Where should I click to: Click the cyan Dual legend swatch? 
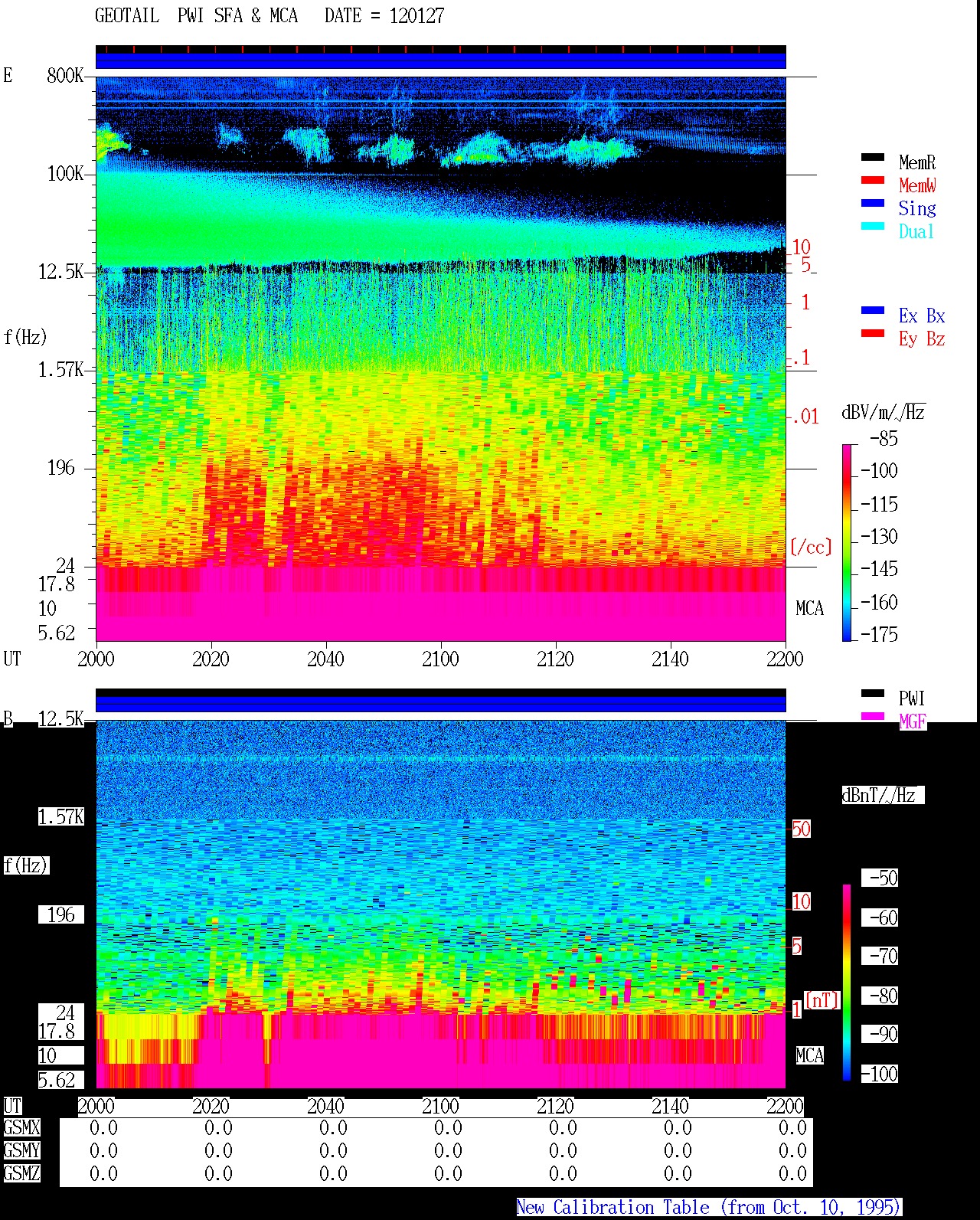pyautogui.click(x=873, y=226)
